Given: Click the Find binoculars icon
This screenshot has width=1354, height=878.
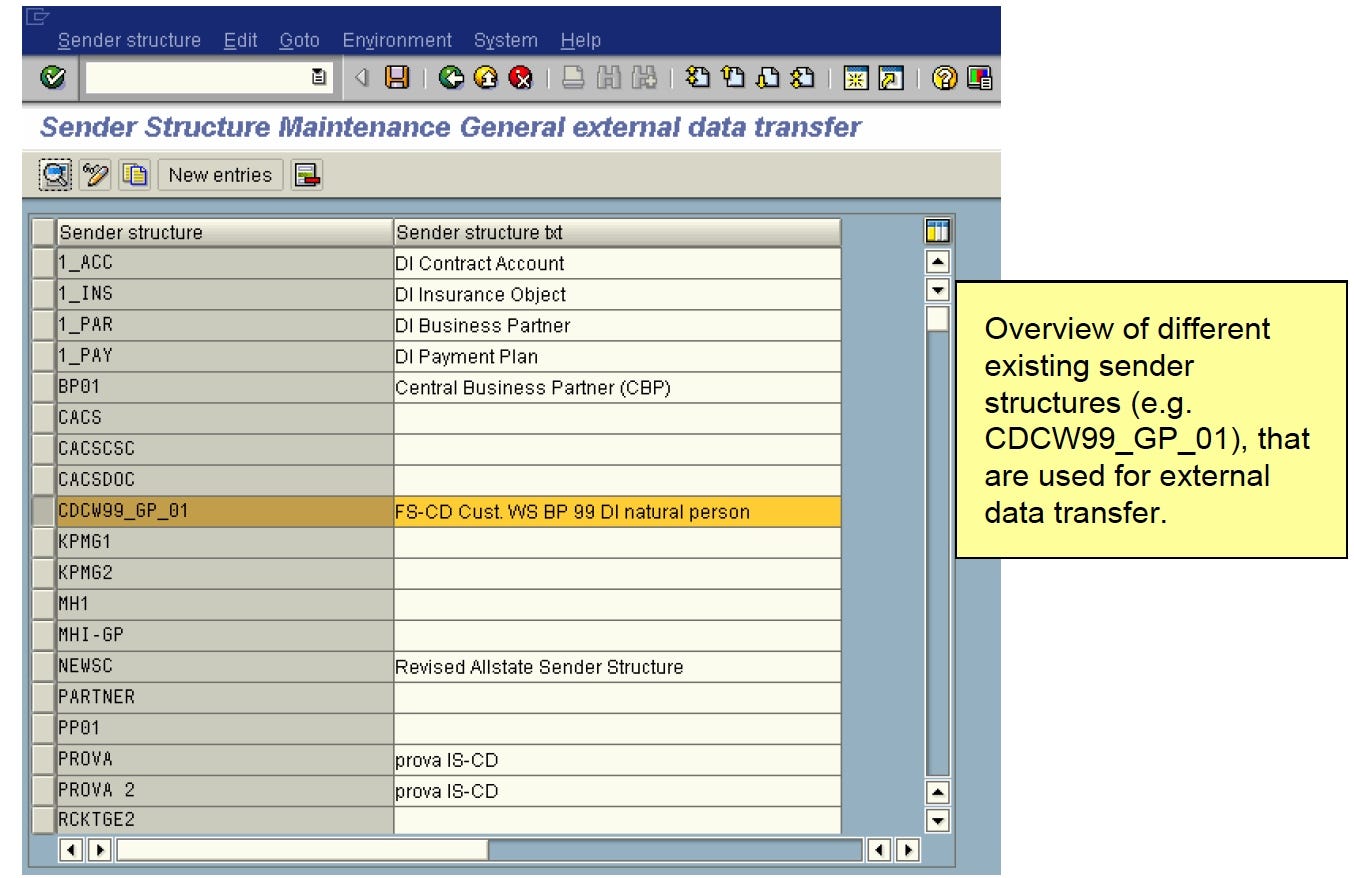Looking at the screenshot, I should 608,78.
